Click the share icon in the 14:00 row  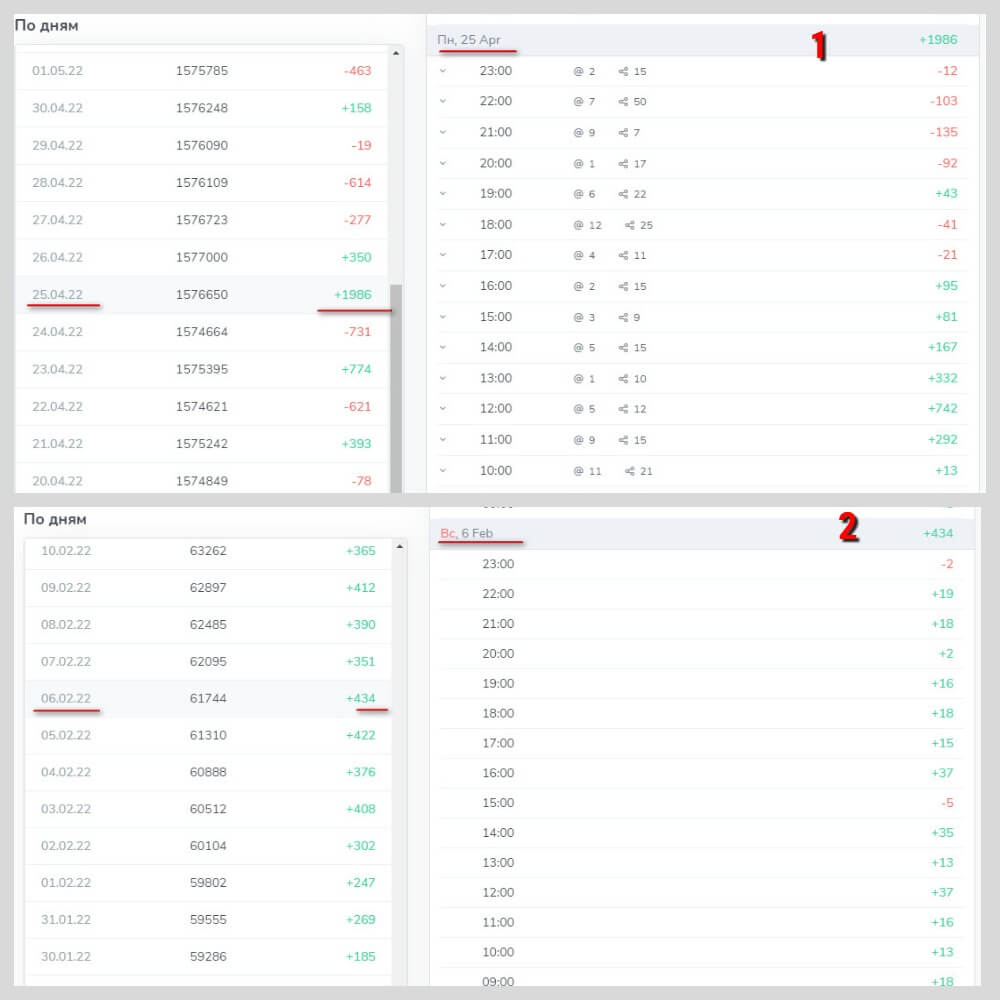point(624,348)
